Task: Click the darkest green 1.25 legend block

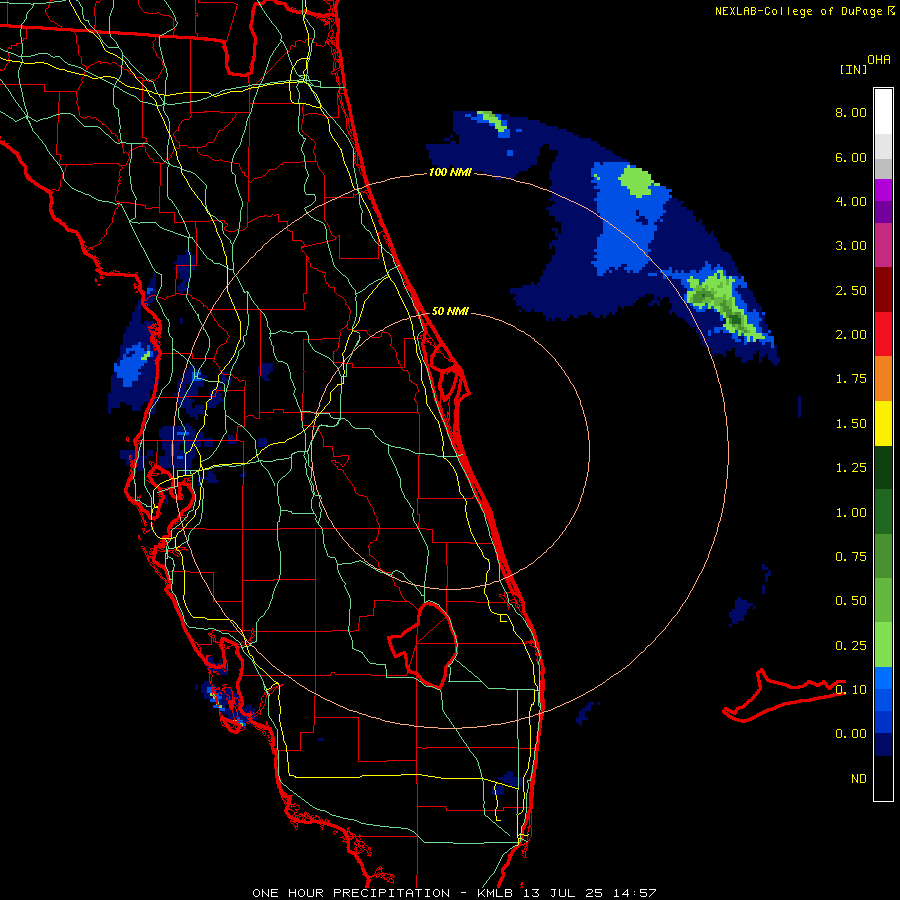Action: pyautogui.click(x=883, y=467)
